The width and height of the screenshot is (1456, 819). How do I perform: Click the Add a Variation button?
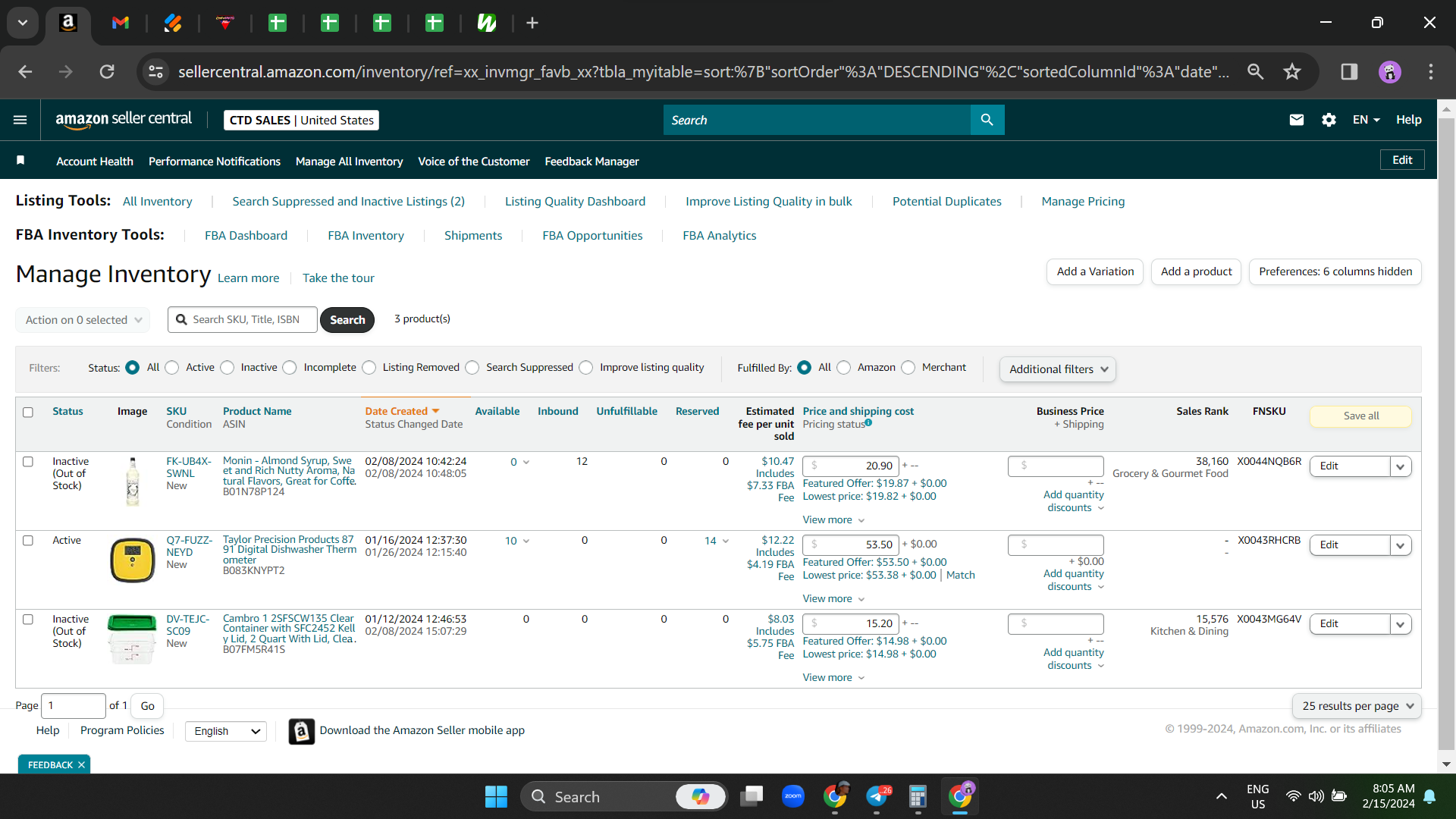(x=1095, y=271)
